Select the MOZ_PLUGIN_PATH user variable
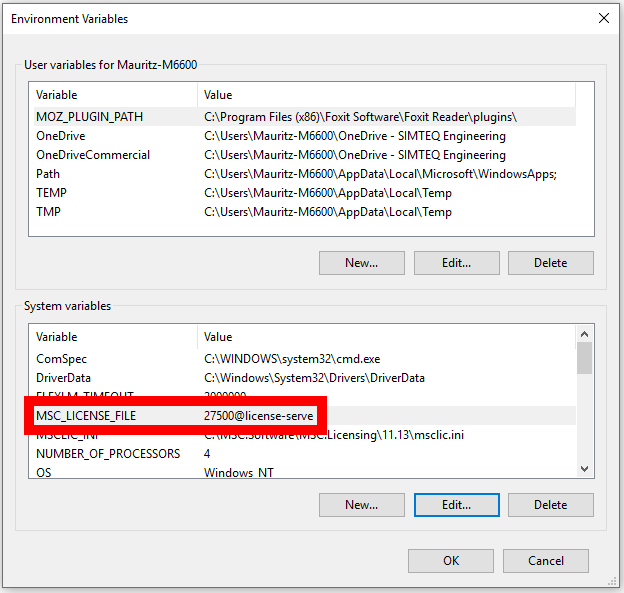Image resolution: width=624 pixels, height=593 pixels. pos(89,117)
